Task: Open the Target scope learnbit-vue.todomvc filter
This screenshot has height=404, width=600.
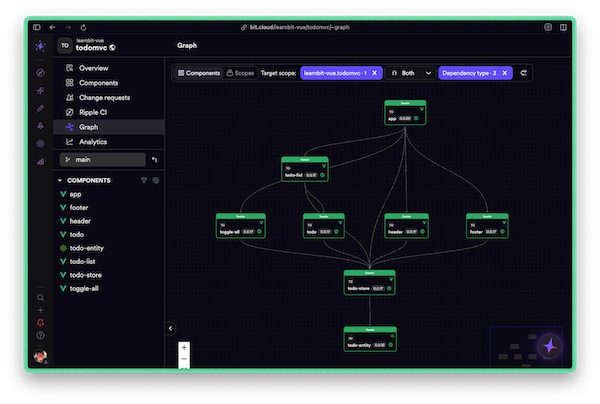Action: pos(335,73)
